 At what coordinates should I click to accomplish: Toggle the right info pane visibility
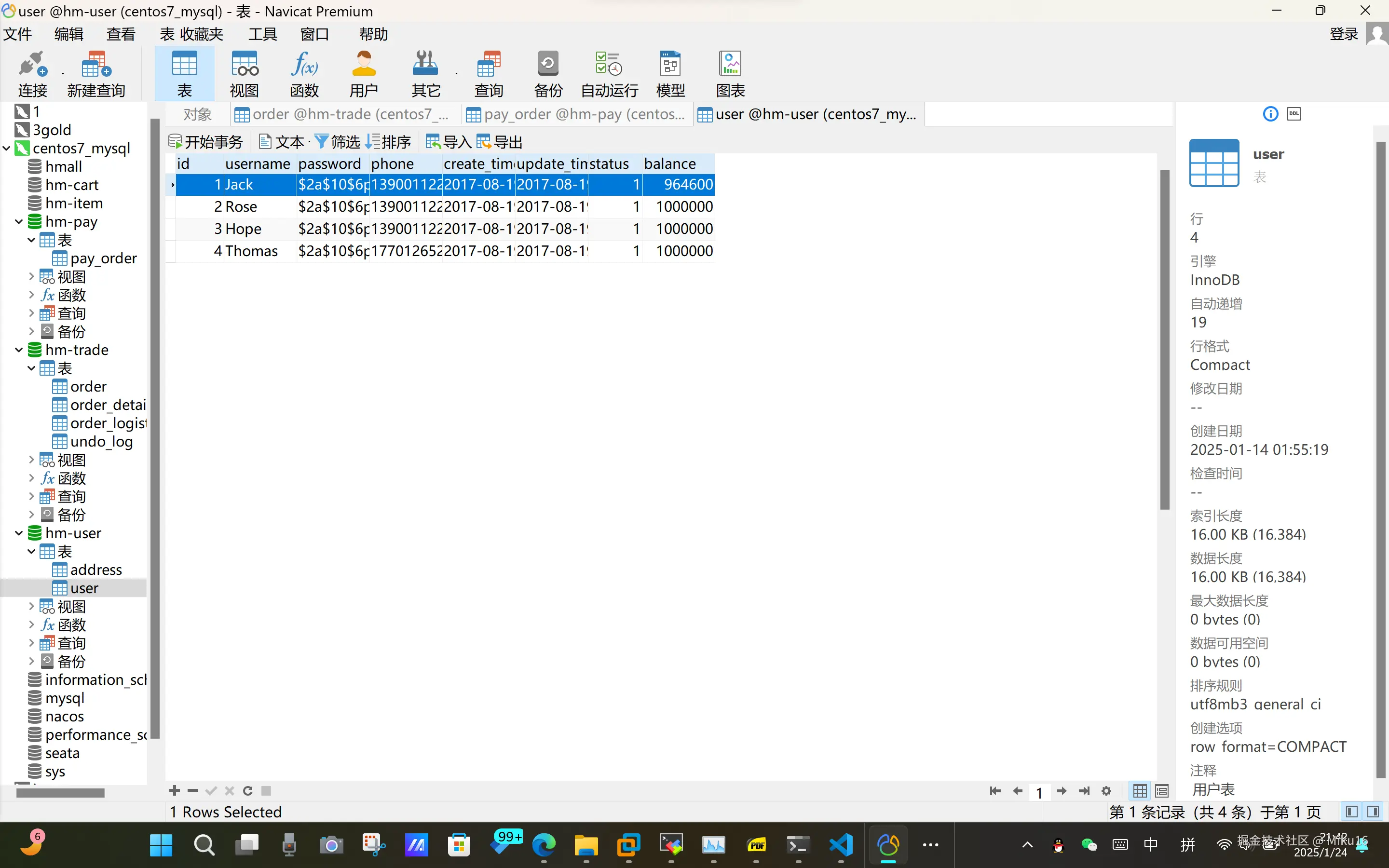[x=1373, y=811]
